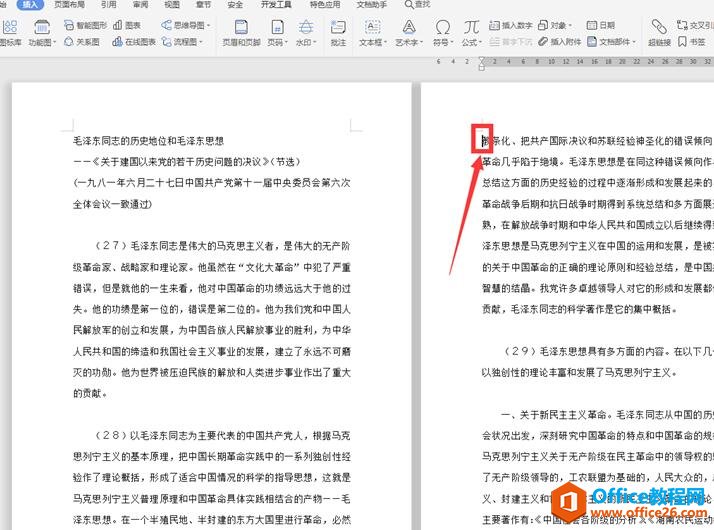
Task: Click the line 的贡献。 on left page
Action: [x=90, y=393]
